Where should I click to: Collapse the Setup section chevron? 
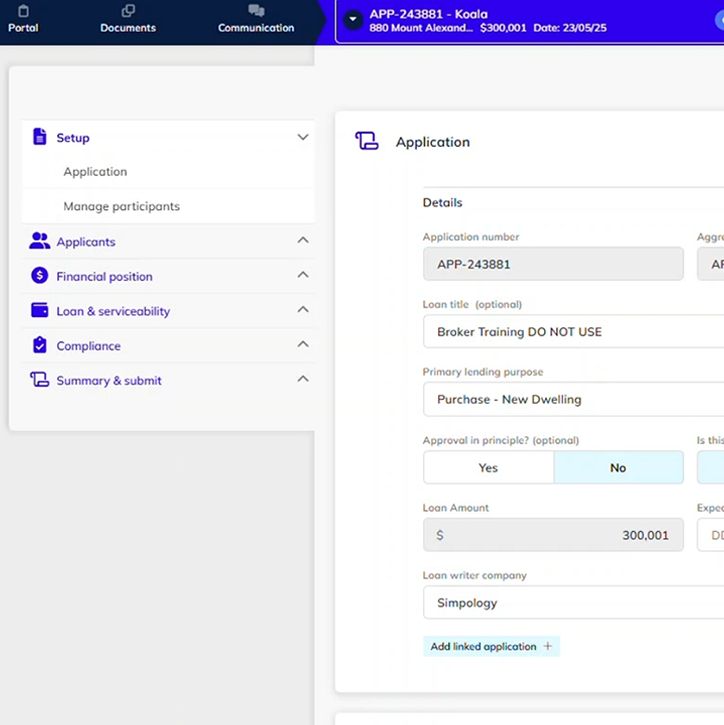pos(303,137)
